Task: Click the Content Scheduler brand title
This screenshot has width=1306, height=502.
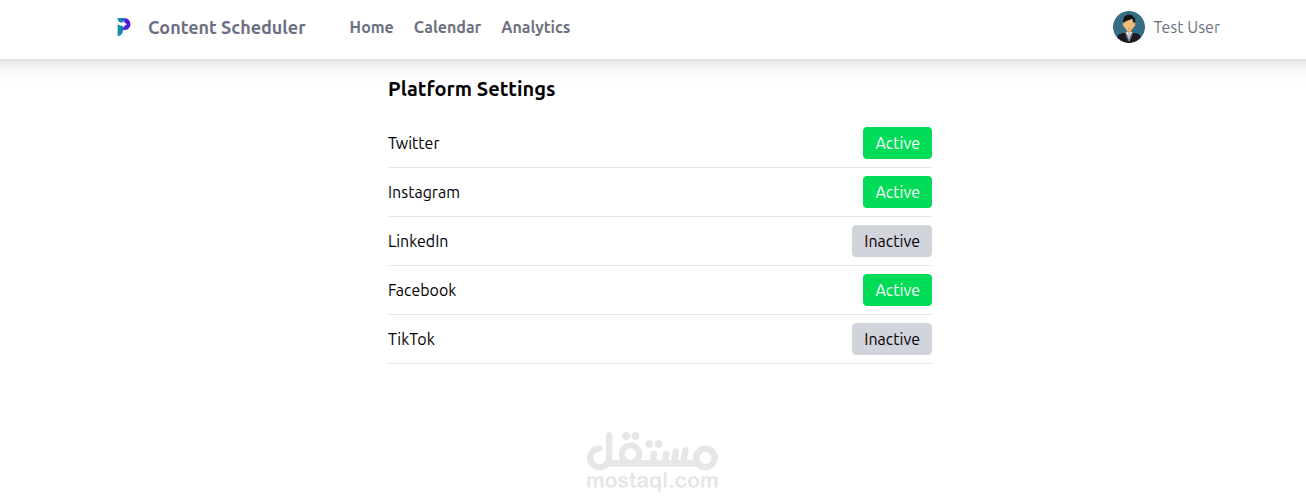Action: (227, 27)
